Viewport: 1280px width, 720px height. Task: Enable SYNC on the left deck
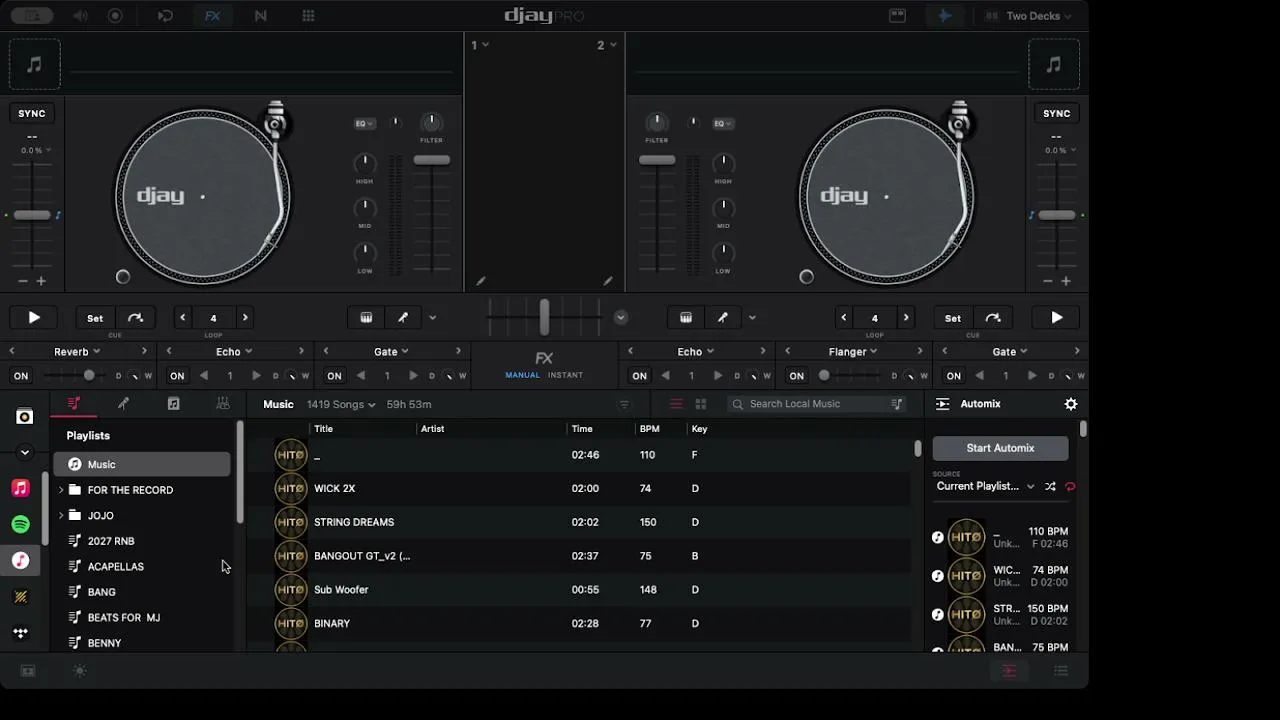coord(32,114)
